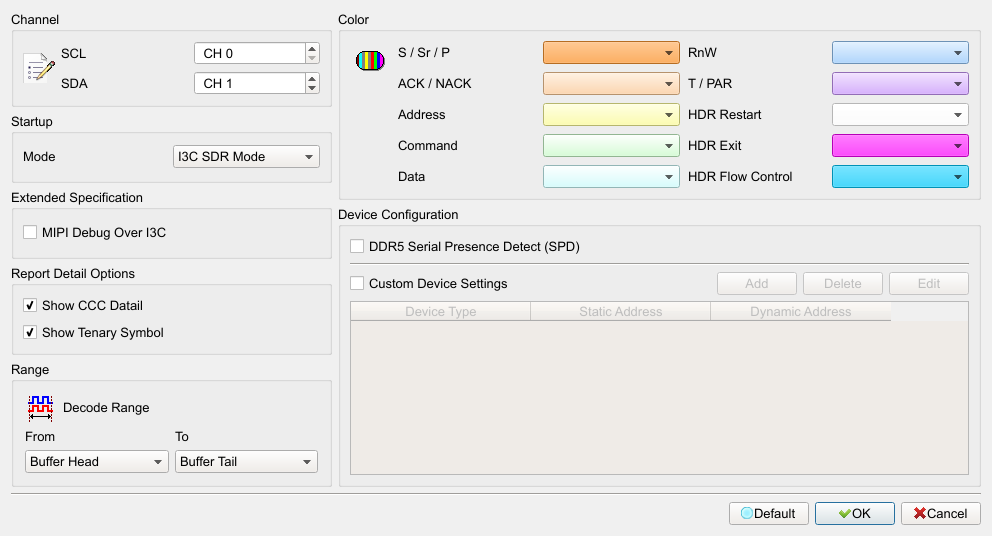Open the I3C SDR Mode dropdown
This screenshot has width=992, height=536.
pos(246,157)
